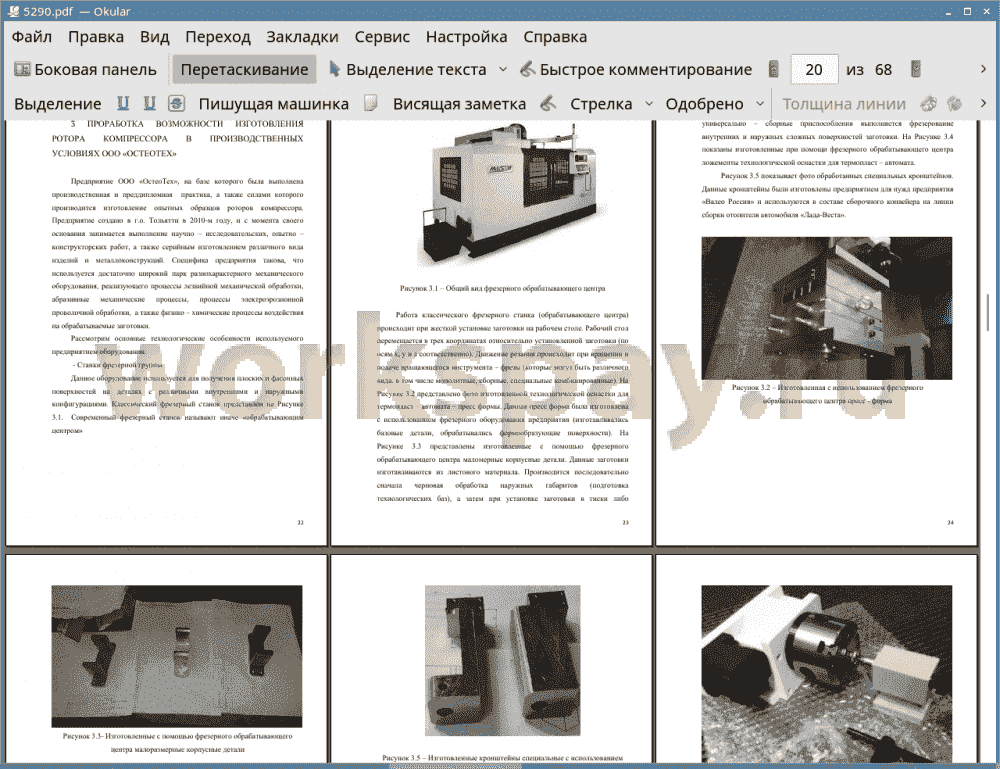Viewport: 1000px width, 769px height.
Task: Click the vertical scrollbar handle
Action: coord(990,311)
